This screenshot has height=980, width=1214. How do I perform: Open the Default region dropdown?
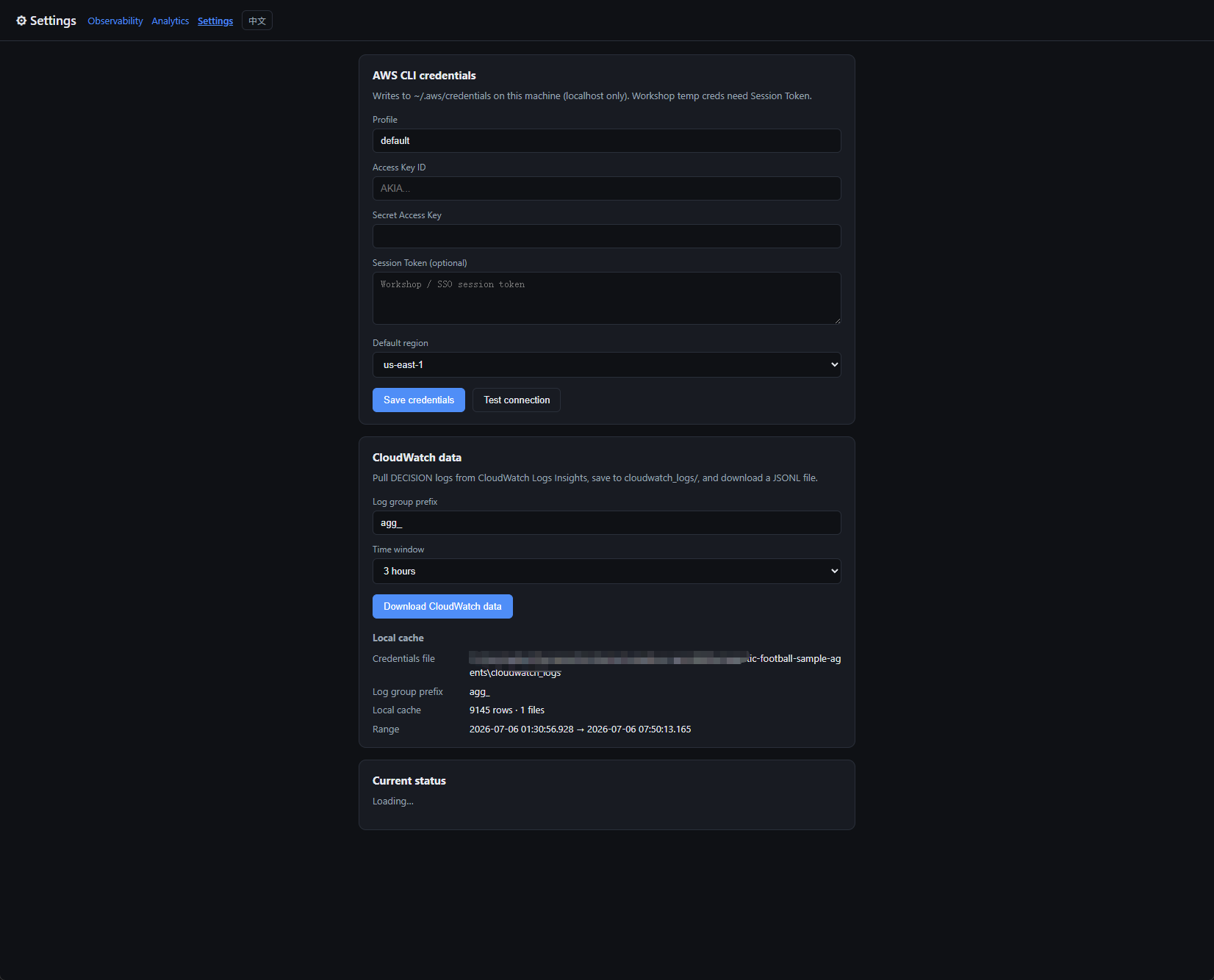tap(607, 365)
